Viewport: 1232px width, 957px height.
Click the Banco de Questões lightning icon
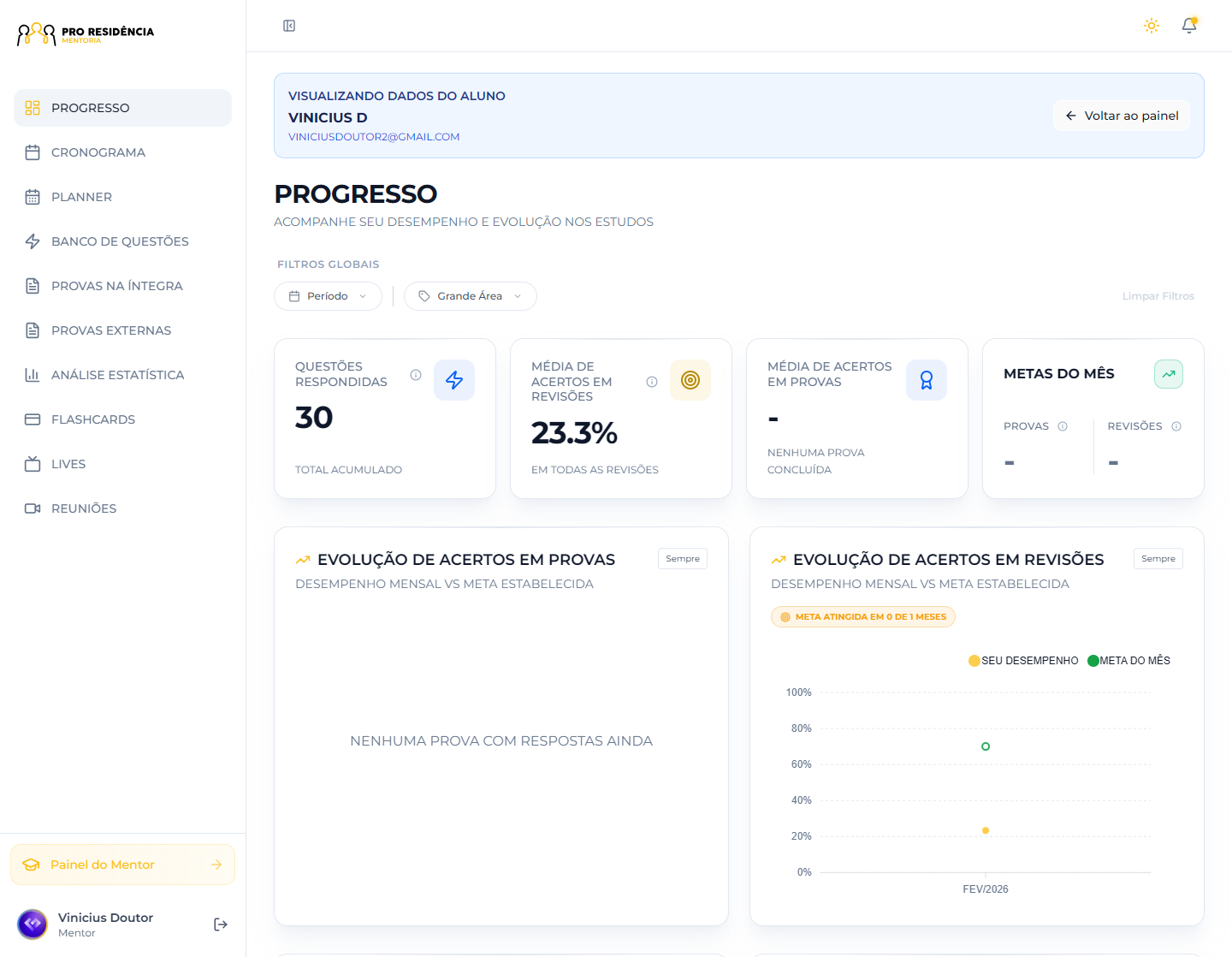point(33,241)
